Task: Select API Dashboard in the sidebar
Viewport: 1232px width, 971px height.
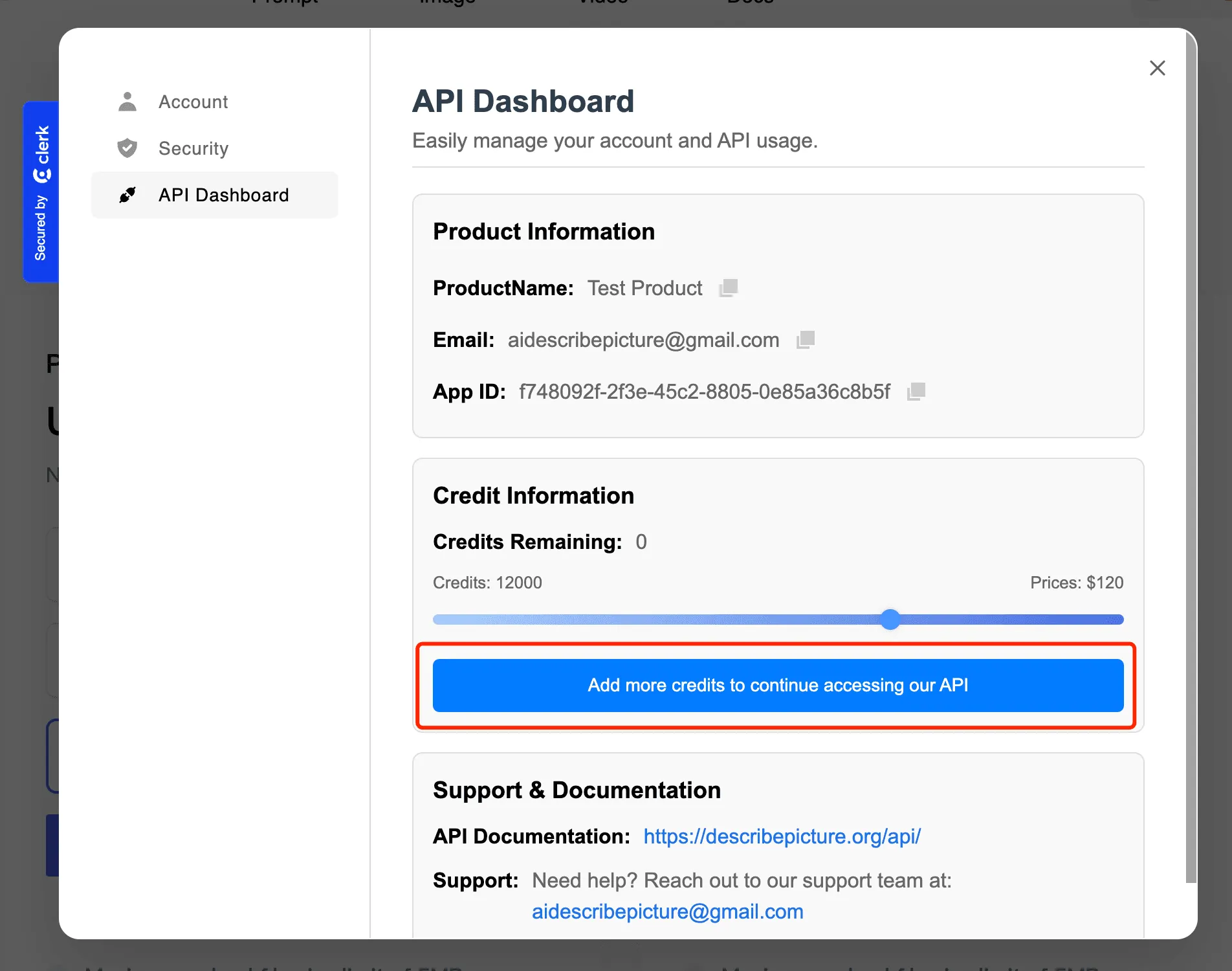Action: 223,195
